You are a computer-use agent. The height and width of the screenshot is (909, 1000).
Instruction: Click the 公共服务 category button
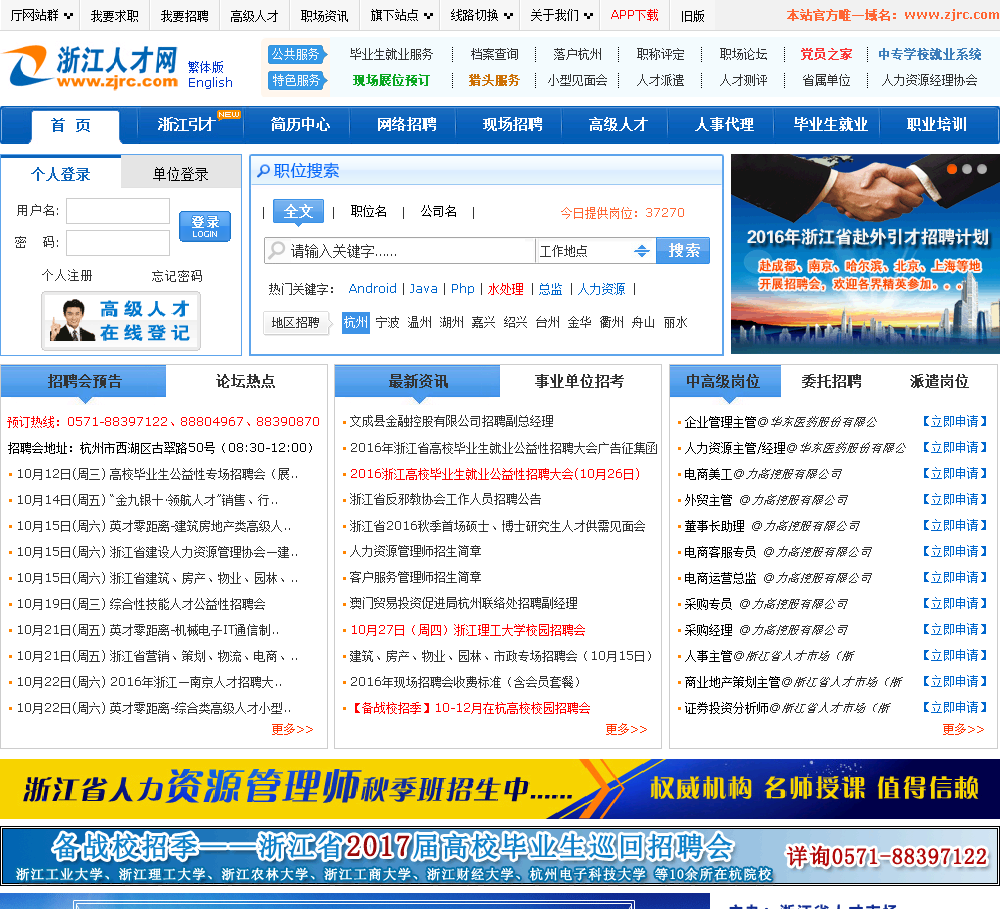tap(297, 54)
